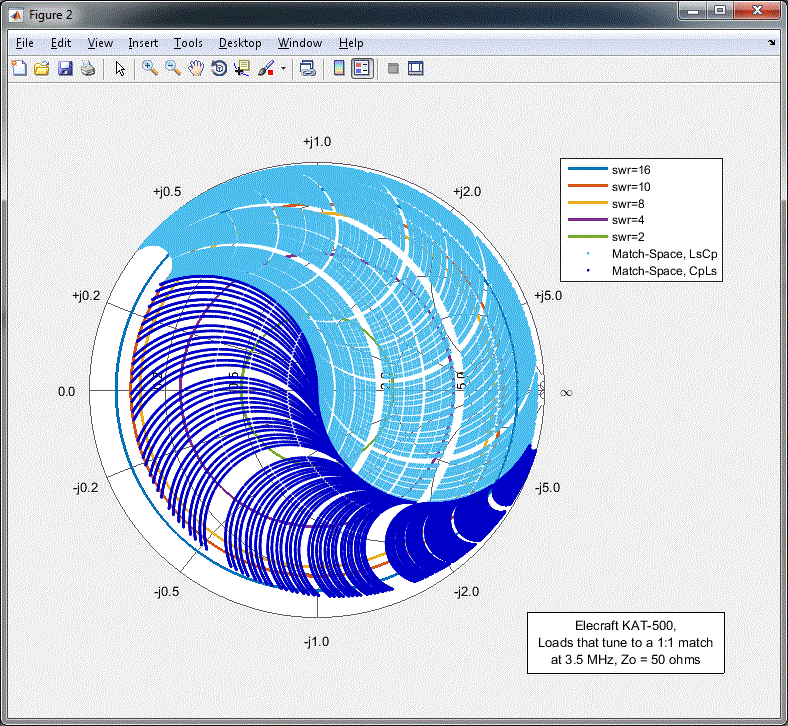The height and width of the screenshot is (726, 788).
Task: Activate the Rotate 3D tool
Action: (x=219, y=69)
